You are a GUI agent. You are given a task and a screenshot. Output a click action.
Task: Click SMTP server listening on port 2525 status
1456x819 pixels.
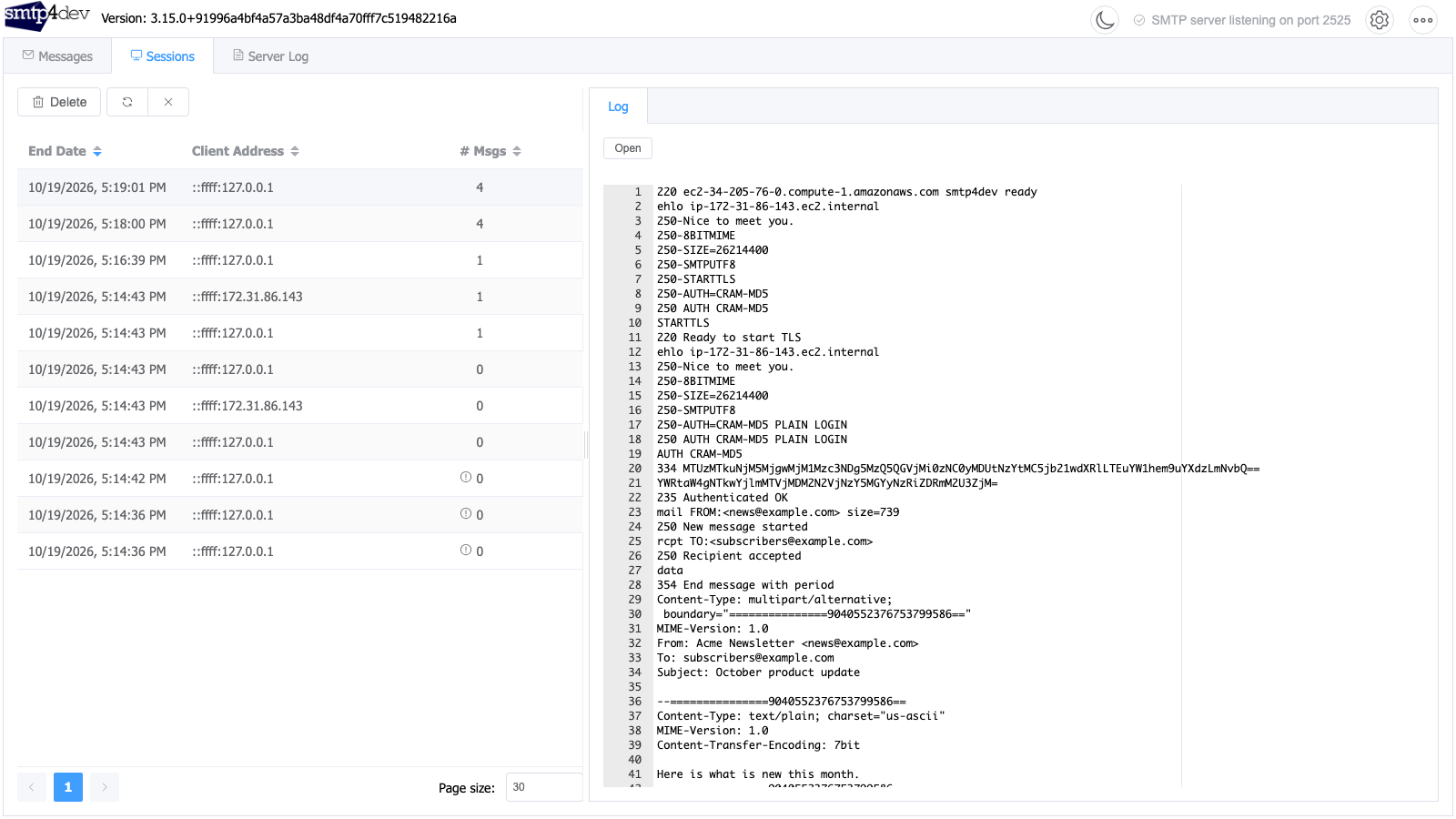pyautogui.click(x=1242, y=20)
